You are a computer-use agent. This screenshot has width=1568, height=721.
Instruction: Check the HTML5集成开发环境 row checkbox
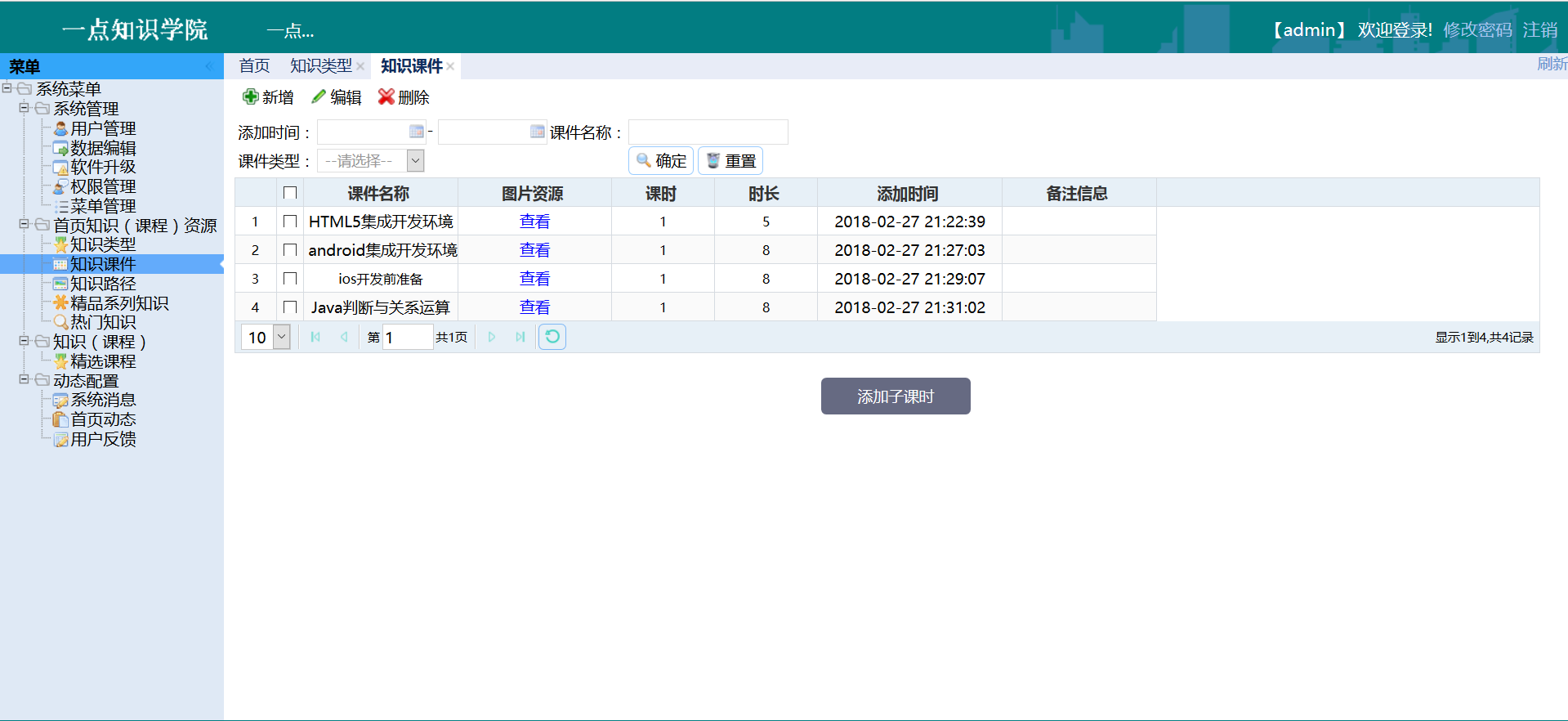[289, 222]
